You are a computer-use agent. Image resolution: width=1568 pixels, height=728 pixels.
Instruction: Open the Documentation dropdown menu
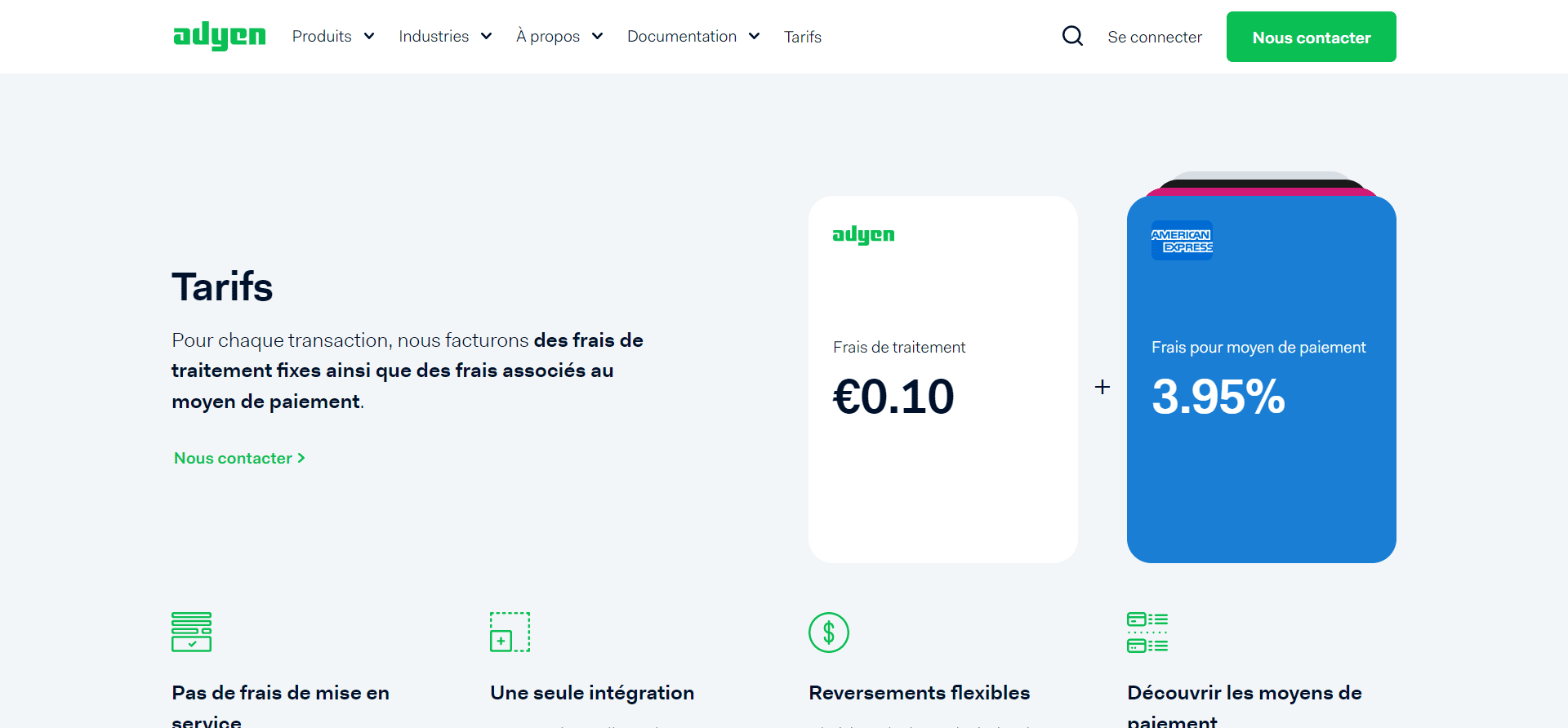(x=693, y=37)
